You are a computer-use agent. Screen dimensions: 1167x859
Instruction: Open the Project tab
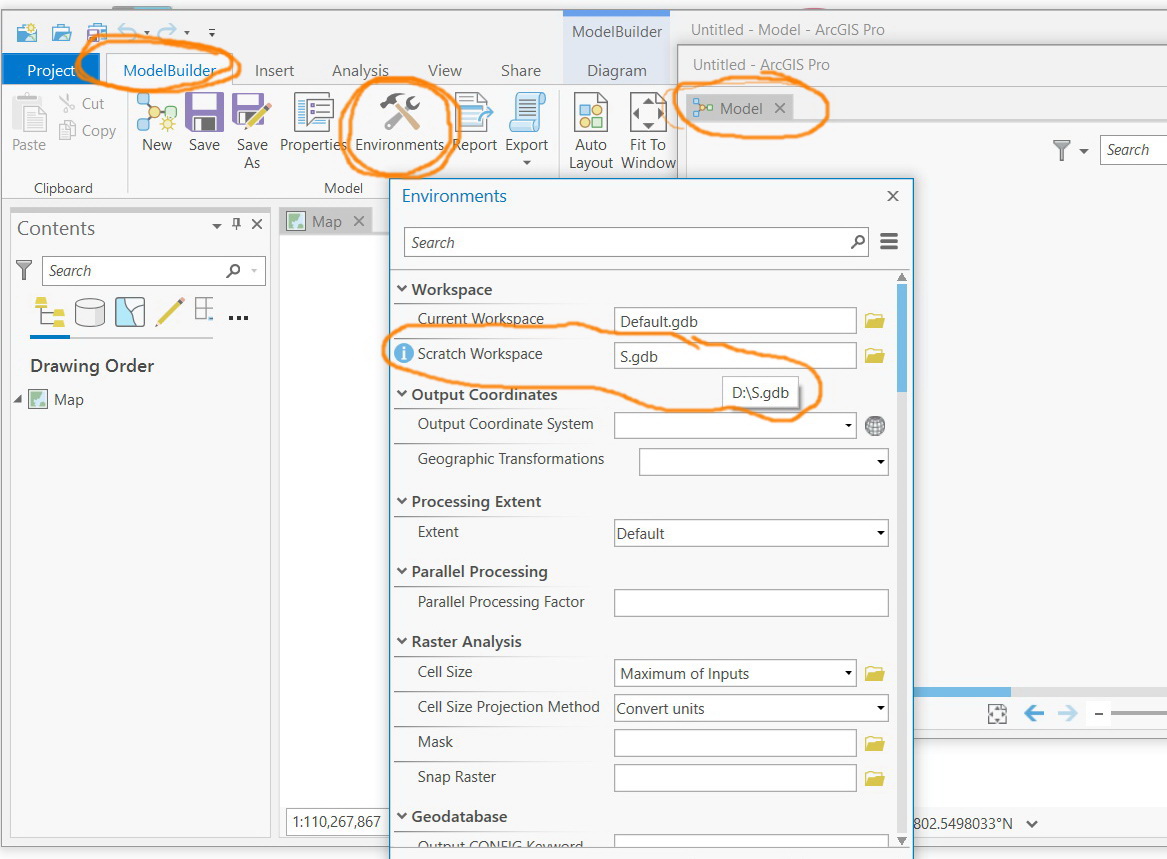(x=50, y=70)
